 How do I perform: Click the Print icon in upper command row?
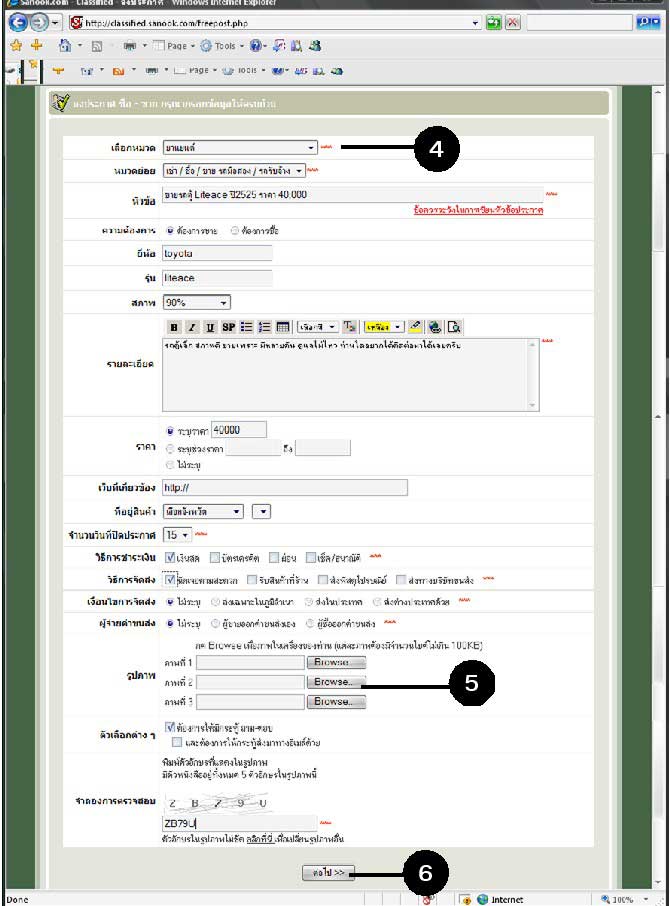click(x=131, y=46)
